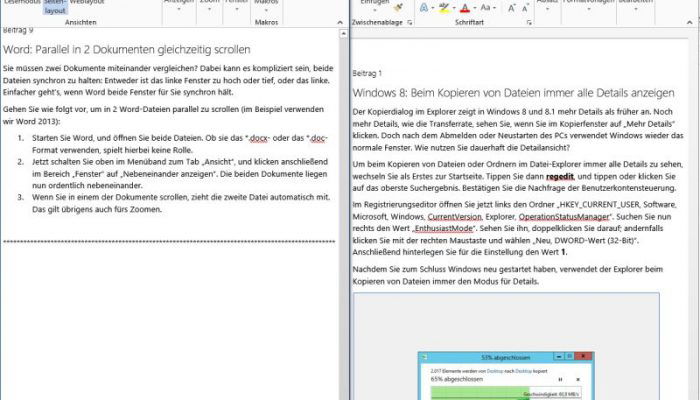700x400 pixels.
Task: Click the underlined '*.docx-' text in step 1
Action: pos(257,138)
